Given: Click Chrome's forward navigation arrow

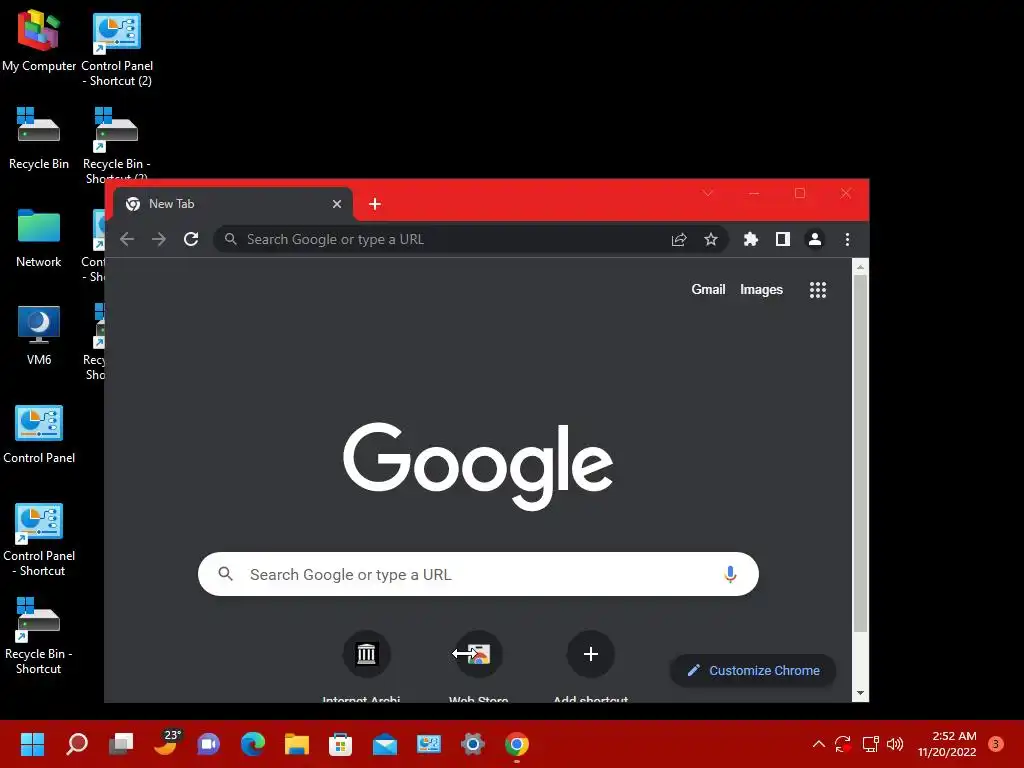Looking at the screenshot, I should pos(159,239).
